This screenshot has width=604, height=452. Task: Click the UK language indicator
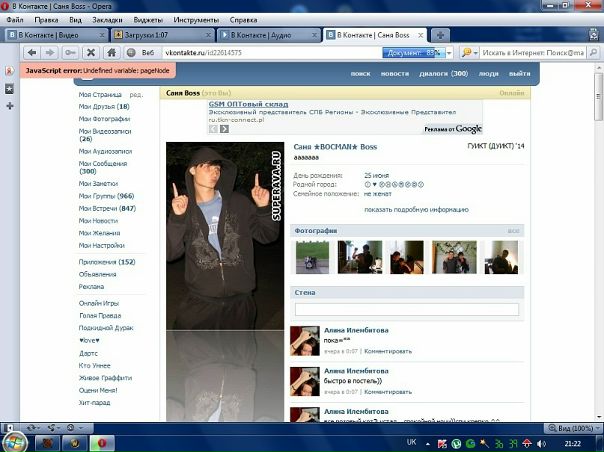(x=412, y=442)
